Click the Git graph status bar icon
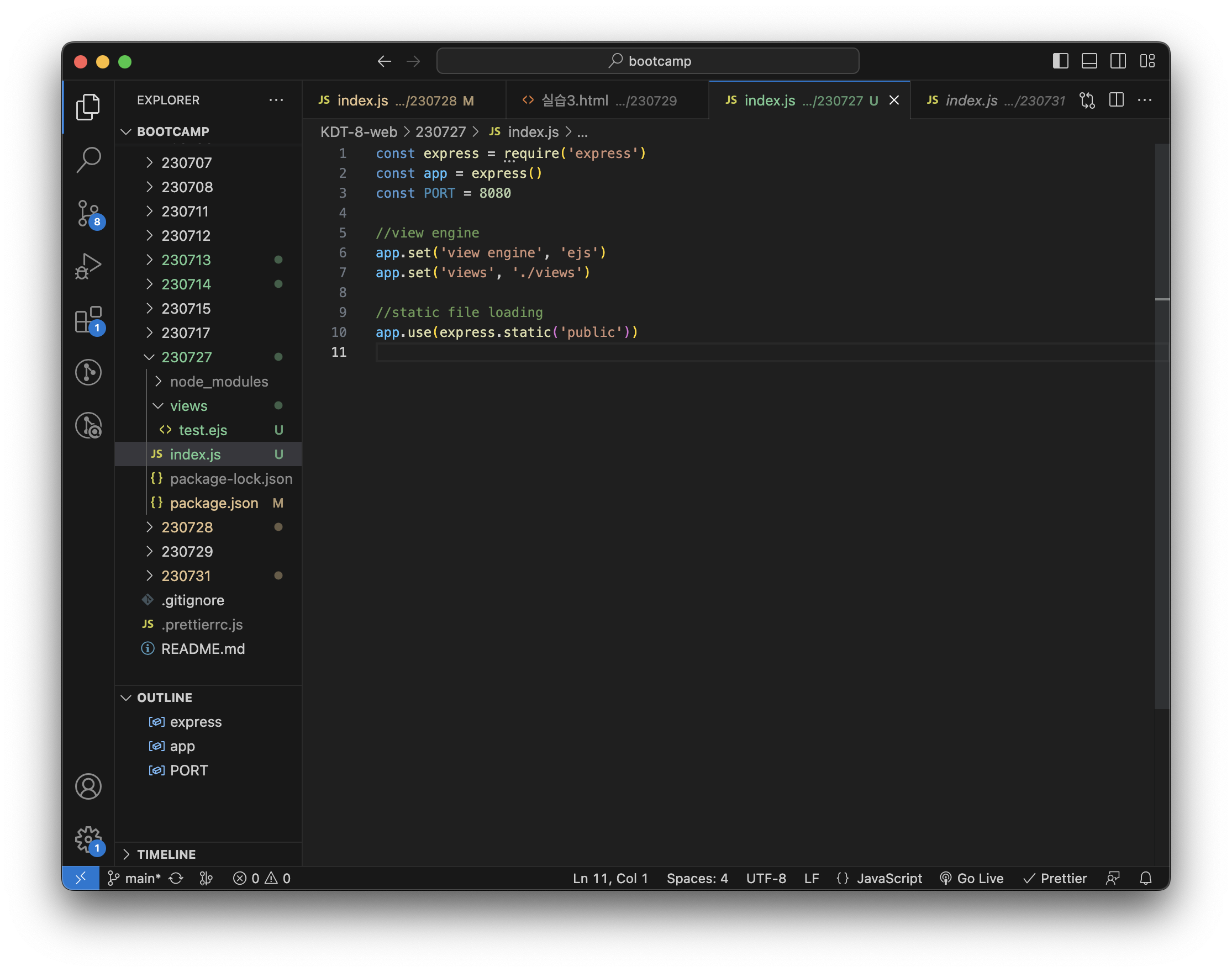The height and width of the screenshot is (972, 1232). click(x=206, y=878)
